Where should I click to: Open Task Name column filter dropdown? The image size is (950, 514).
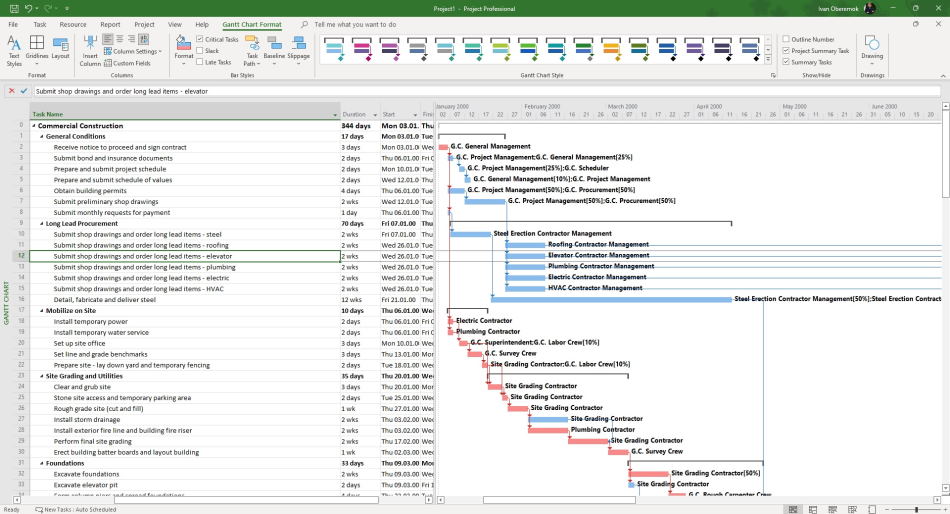click(x=335, y=115)
